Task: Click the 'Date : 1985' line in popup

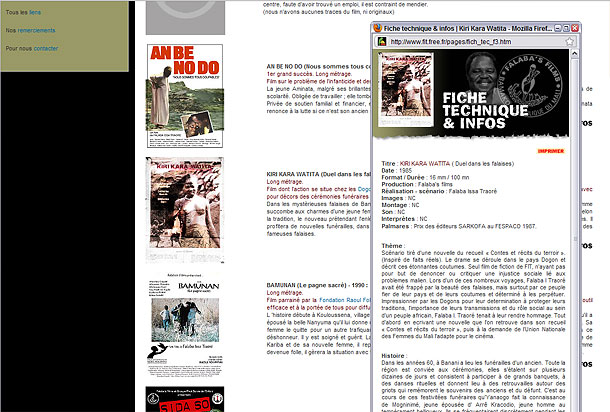Action: pos(396,170)
